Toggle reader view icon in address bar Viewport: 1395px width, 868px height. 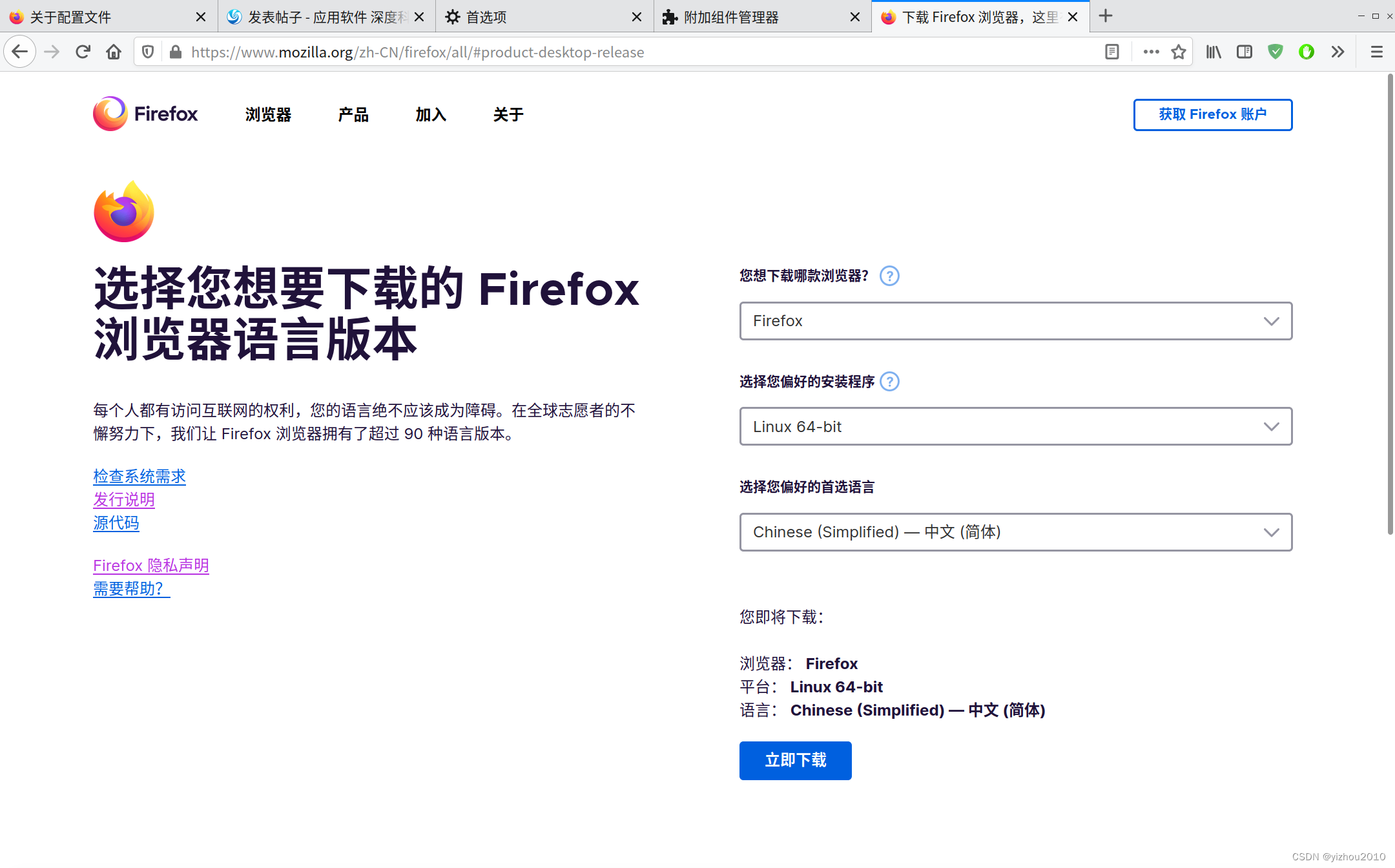[1111, 52]
